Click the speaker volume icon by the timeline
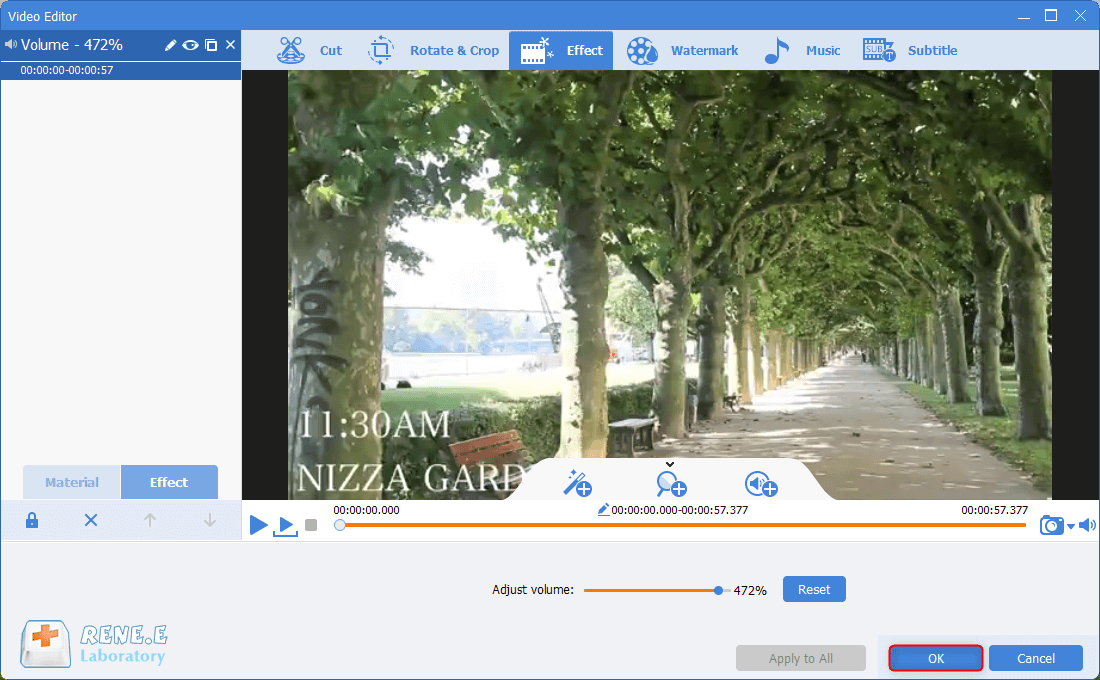Image resolution: width=1100 pixels, height=680 pixels. click(x=1087, y=525)
